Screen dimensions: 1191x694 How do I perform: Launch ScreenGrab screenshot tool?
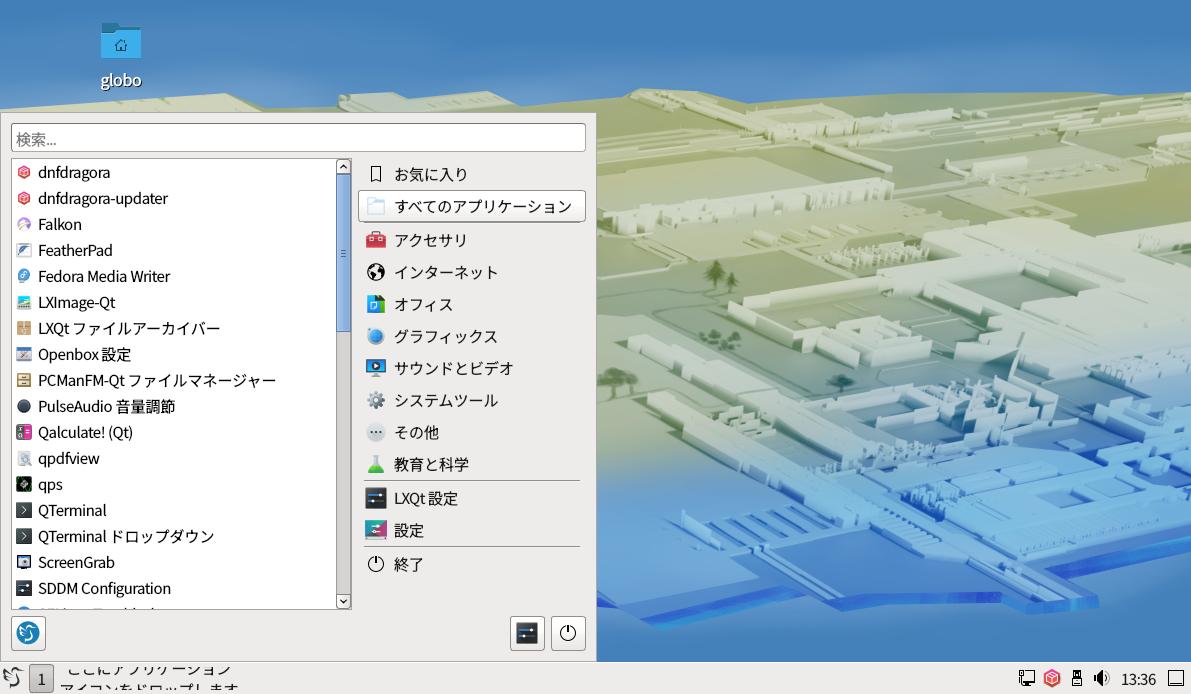[x=76, y=563]
